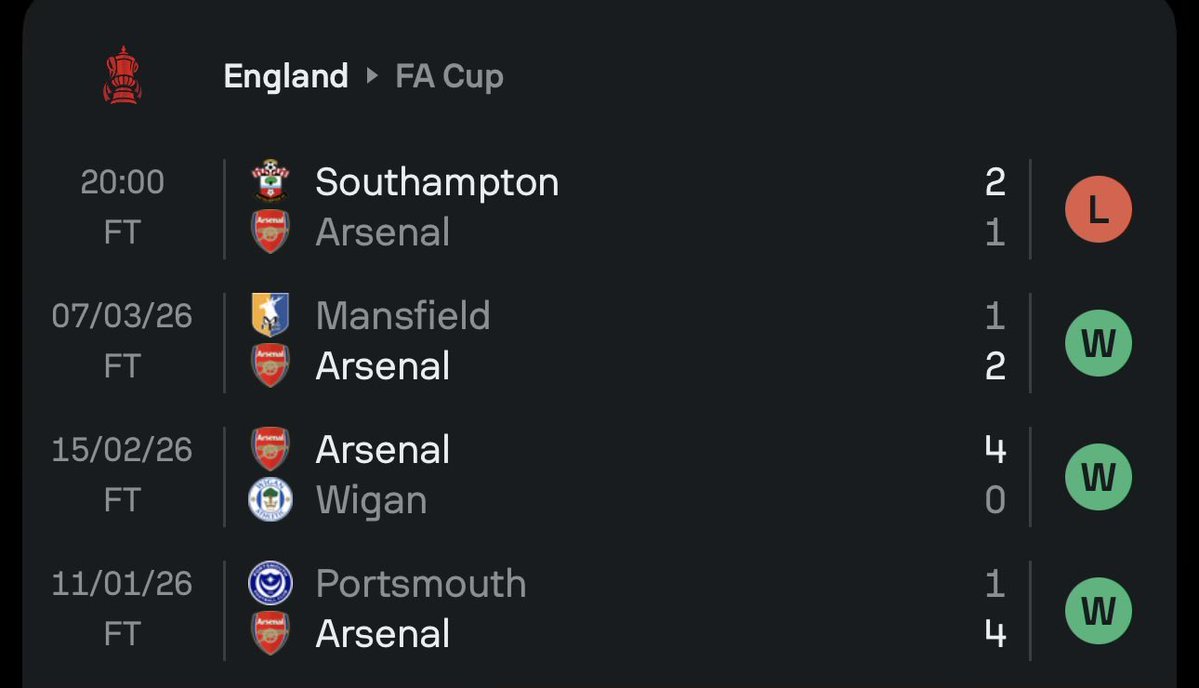Click the Southampton club crest
This screenshot has width=1199, height=688.
pos(271,181)
